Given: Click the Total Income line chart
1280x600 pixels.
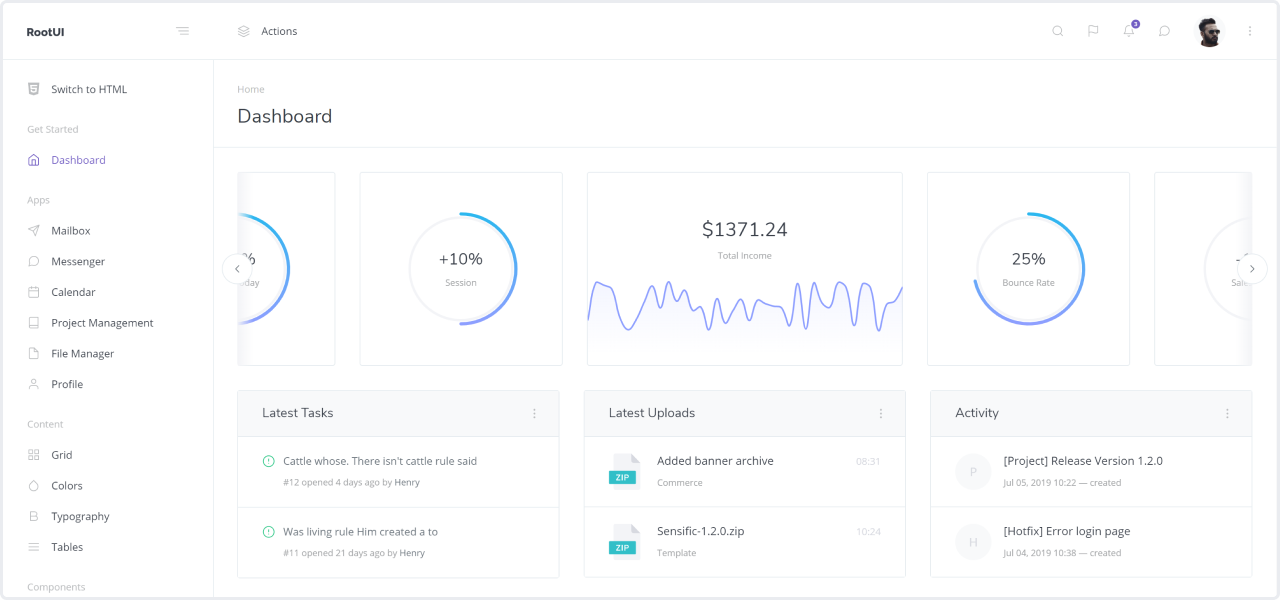Looking at the screenshot, I should (x=745, y=306).
